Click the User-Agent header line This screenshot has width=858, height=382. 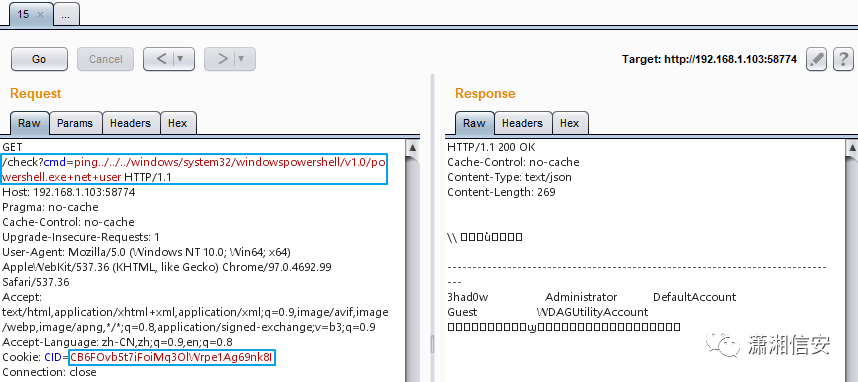coord(146,252)
